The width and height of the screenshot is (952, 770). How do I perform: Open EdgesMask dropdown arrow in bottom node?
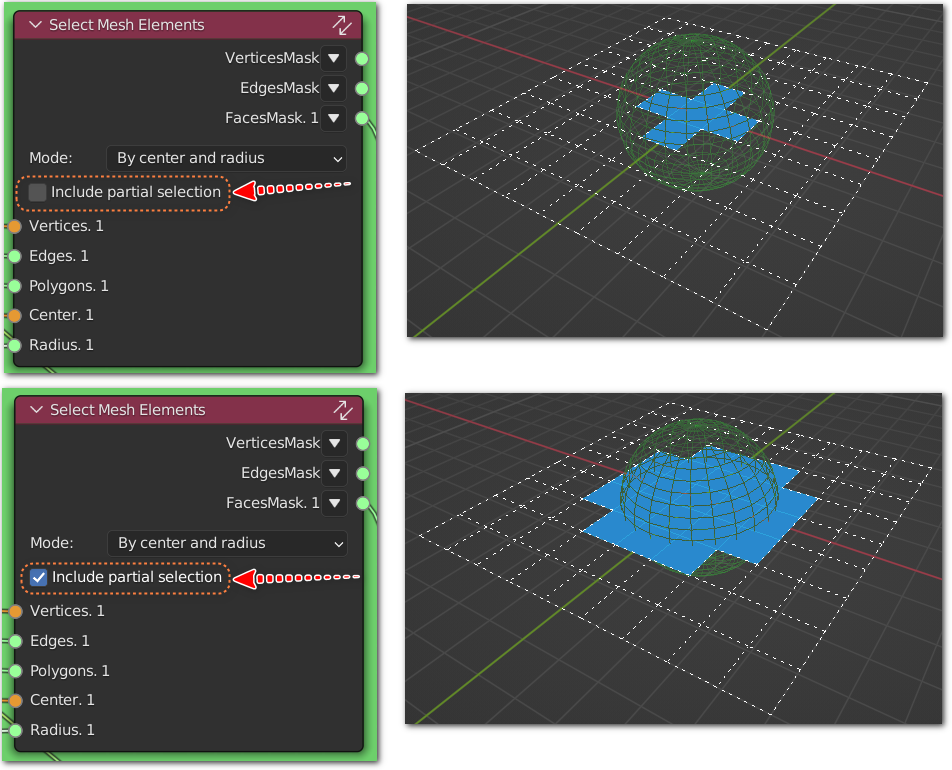(335, 473)
